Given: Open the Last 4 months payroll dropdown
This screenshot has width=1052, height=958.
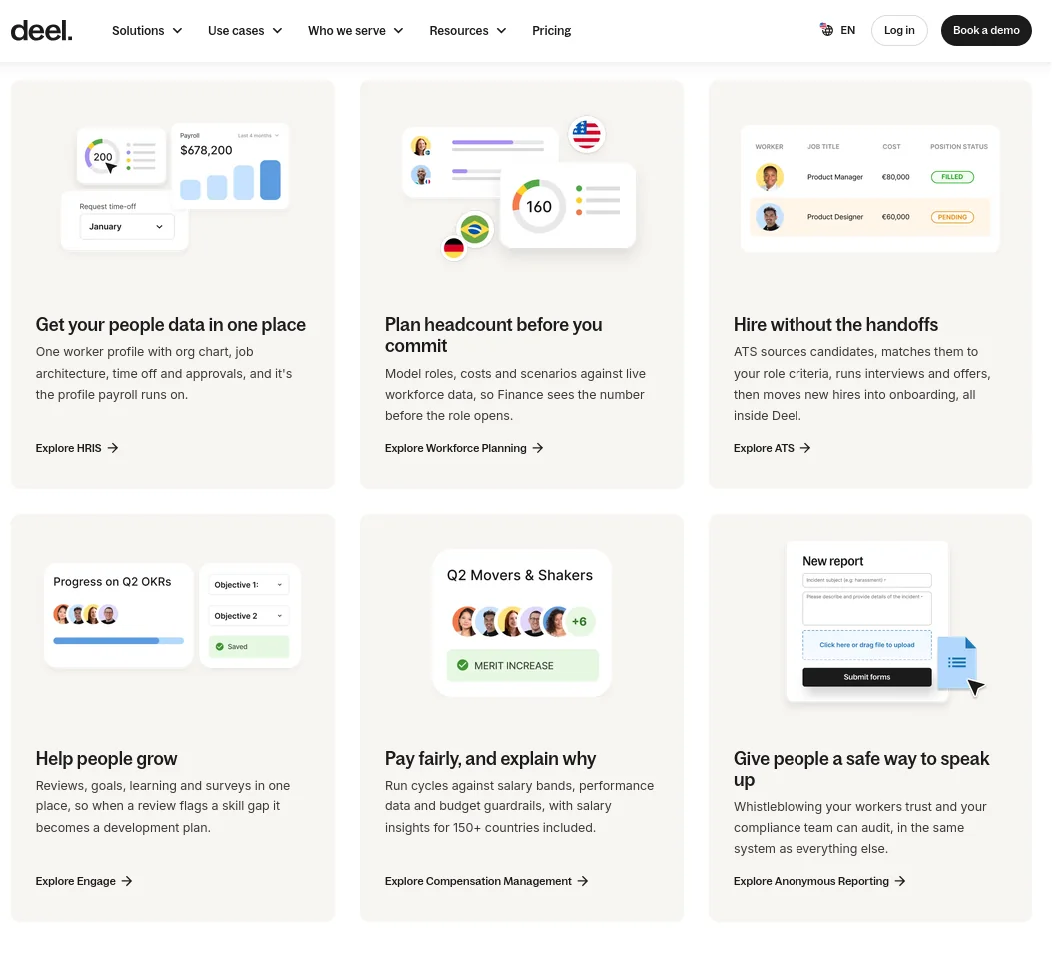Looking at the screenshot, I should (x=258, y=136).
